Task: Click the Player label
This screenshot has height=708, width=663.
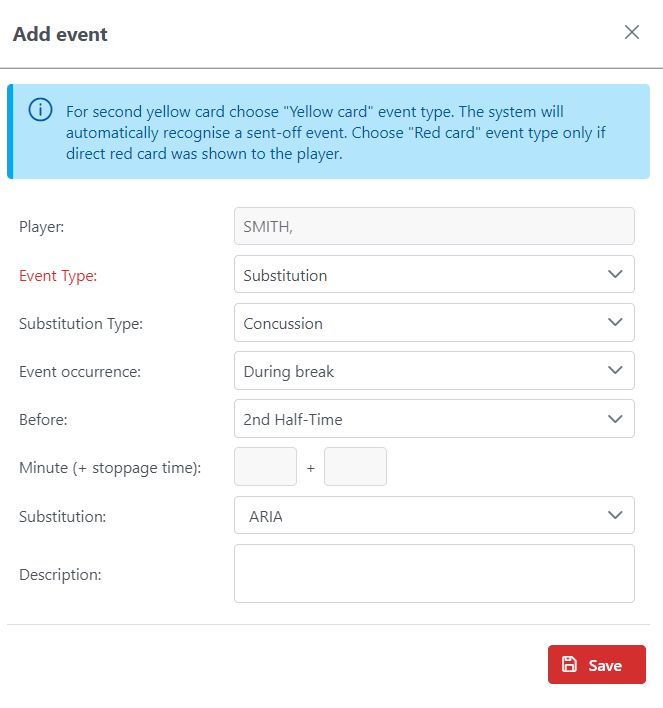Action: (41, 227)
